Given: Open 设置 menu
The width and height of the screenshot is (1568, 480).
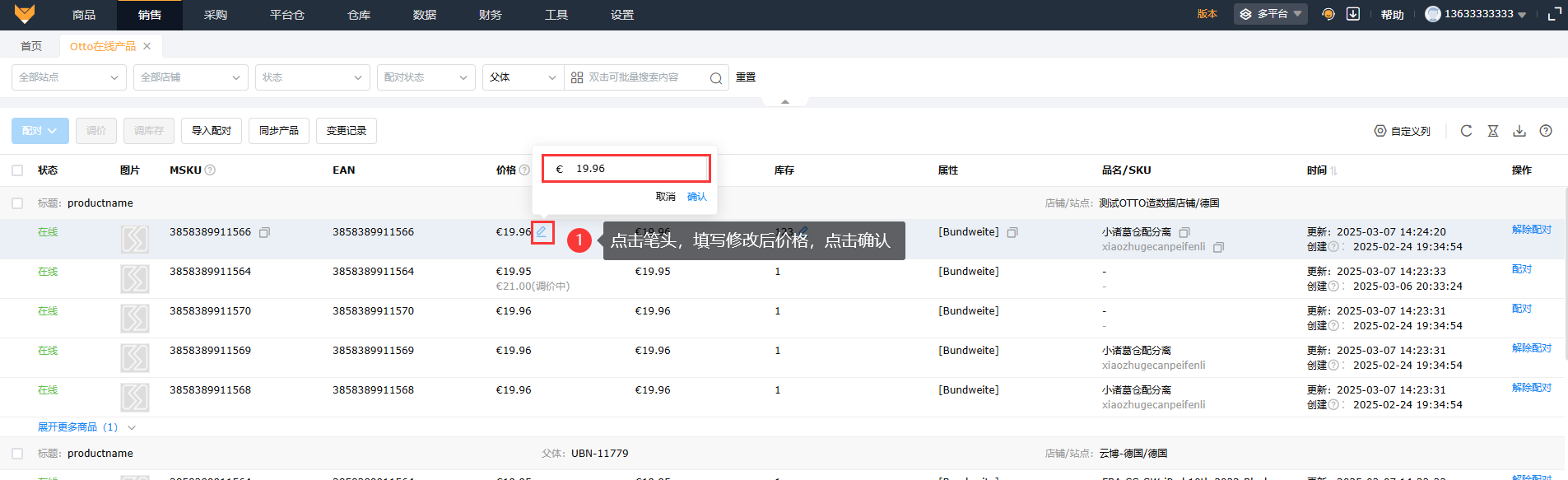Looking at the screenshot, I should 622,15.
